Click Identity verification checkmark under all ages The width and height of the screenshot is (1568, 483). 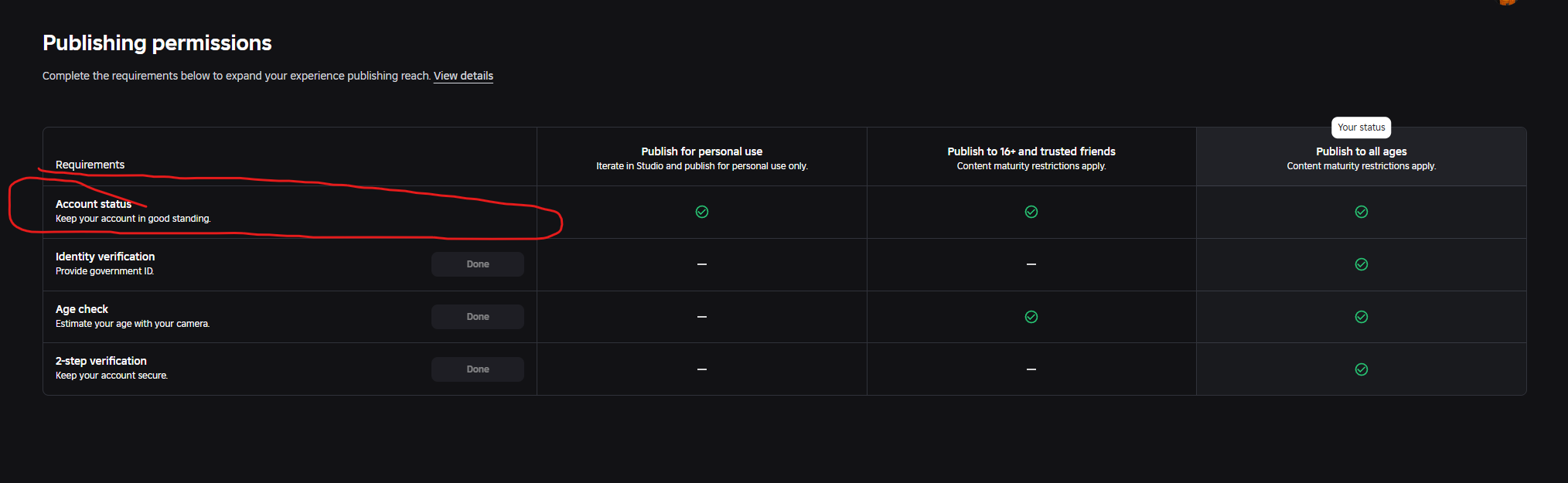[1362, 264]
